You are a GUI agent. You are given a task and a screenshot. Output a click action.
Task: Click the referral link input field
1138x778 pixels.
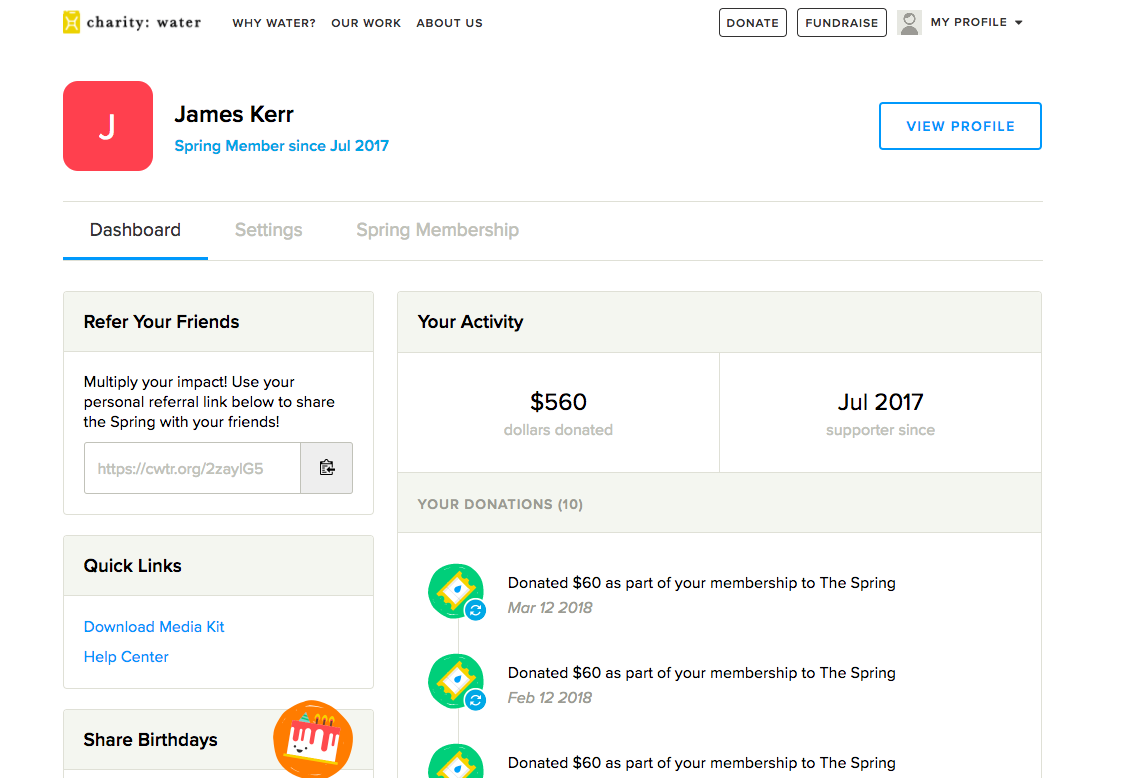[192, 468]
